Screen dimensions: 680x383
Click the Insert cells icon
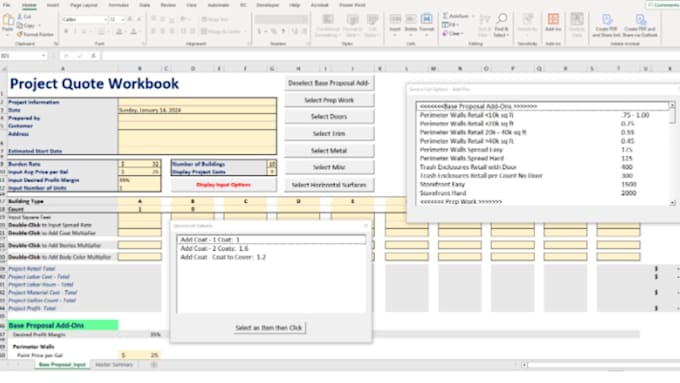tap(395, 20)
